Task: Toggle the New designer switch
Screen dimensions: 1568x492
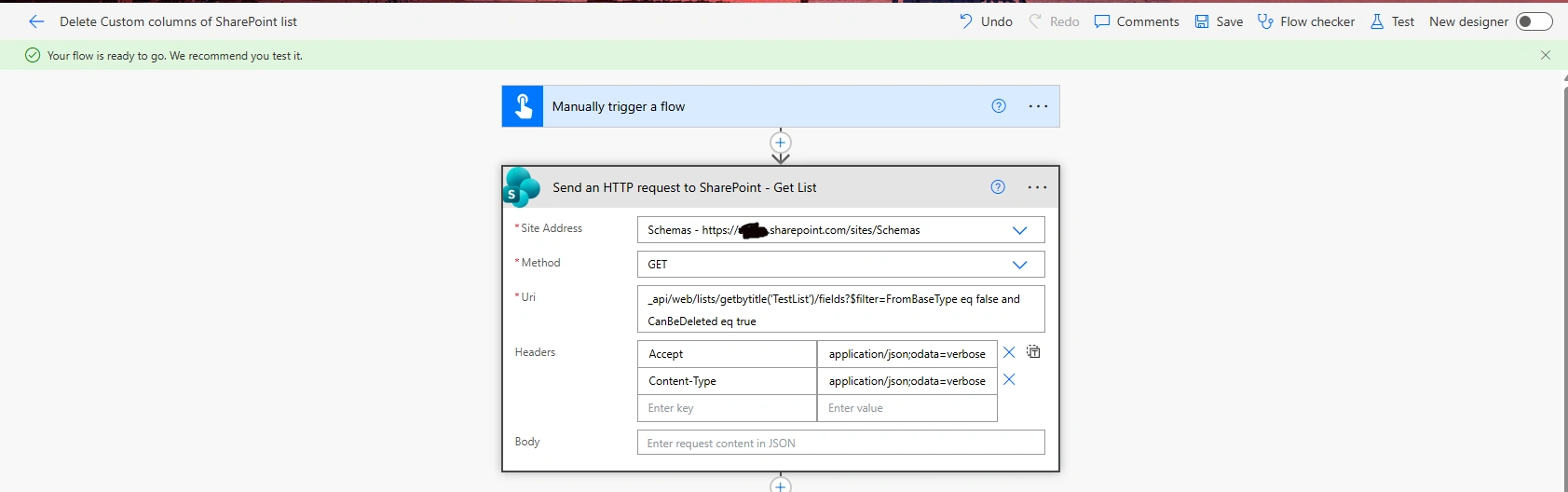Action: (x=1534, y=21)
